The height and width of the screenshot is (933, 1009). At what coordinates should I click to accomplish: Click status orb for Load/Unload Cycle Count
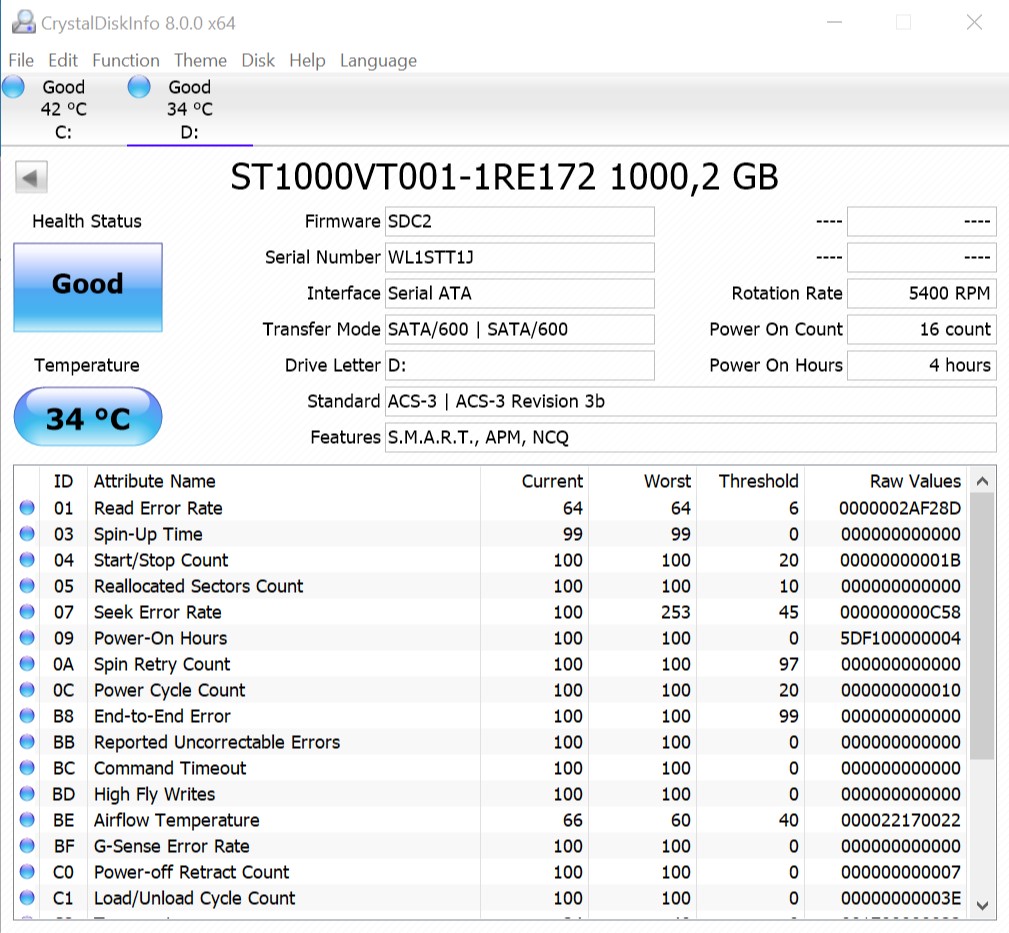(x=27, y=898)
